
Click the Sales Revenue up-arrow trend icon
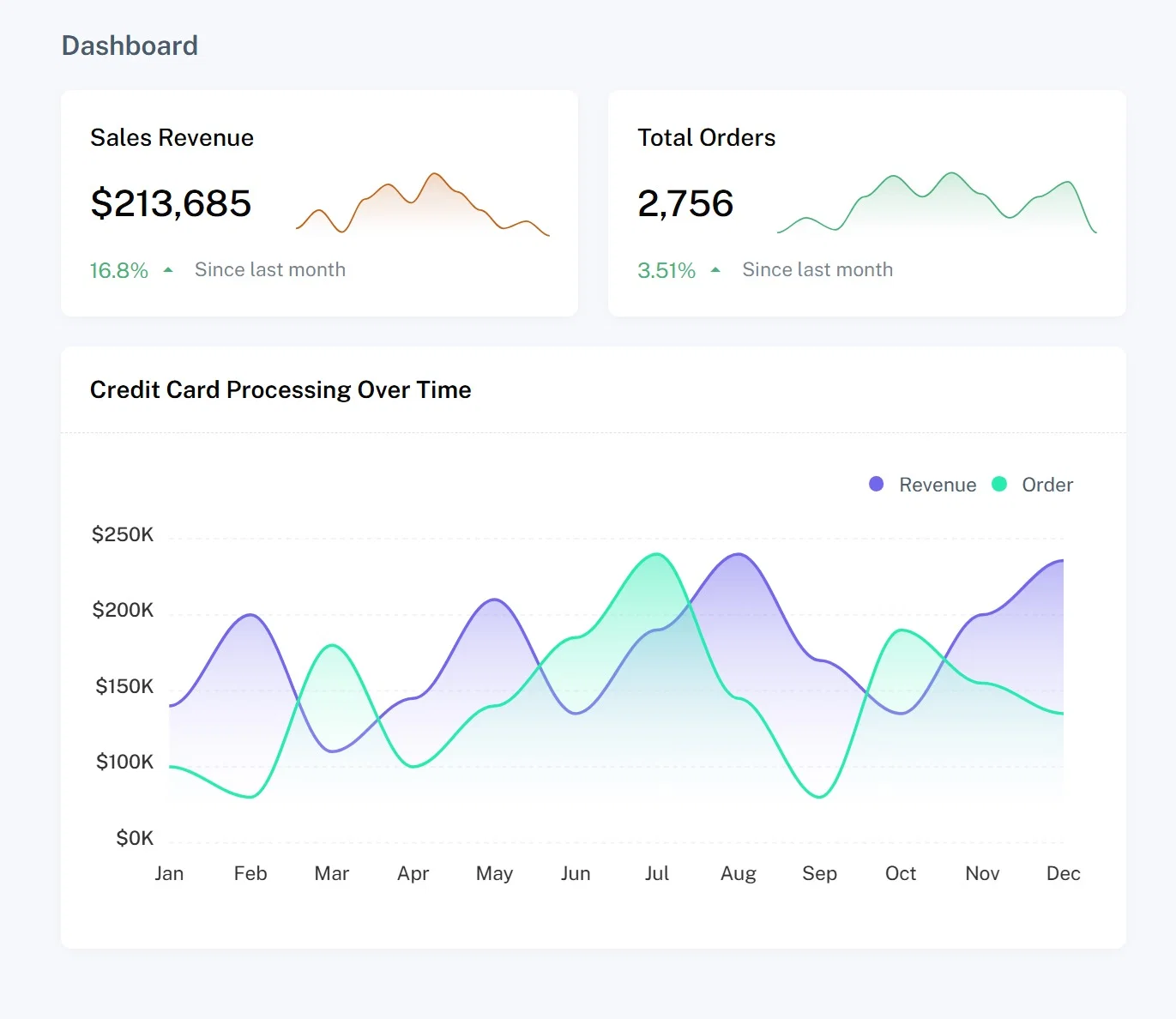(168, 270)
